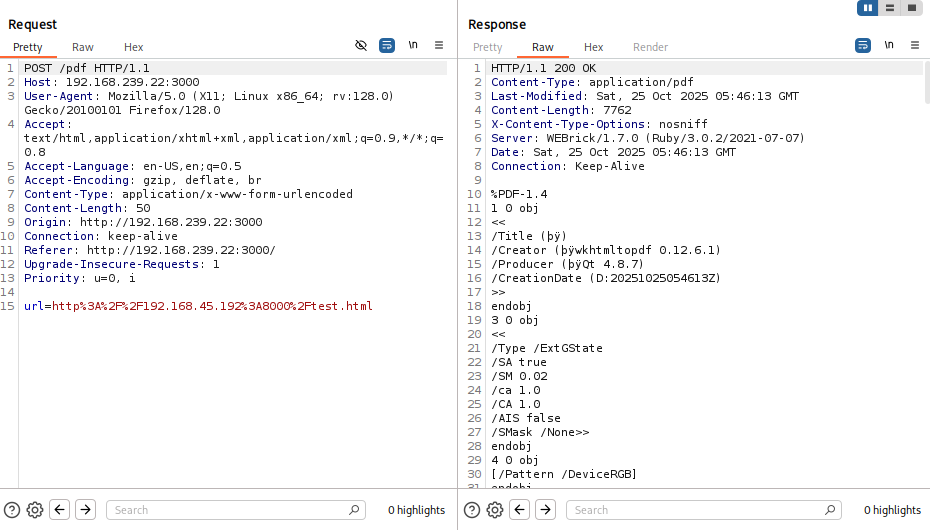Open response search settings gear
Viewport: 930px width, 530px height.
495,510
